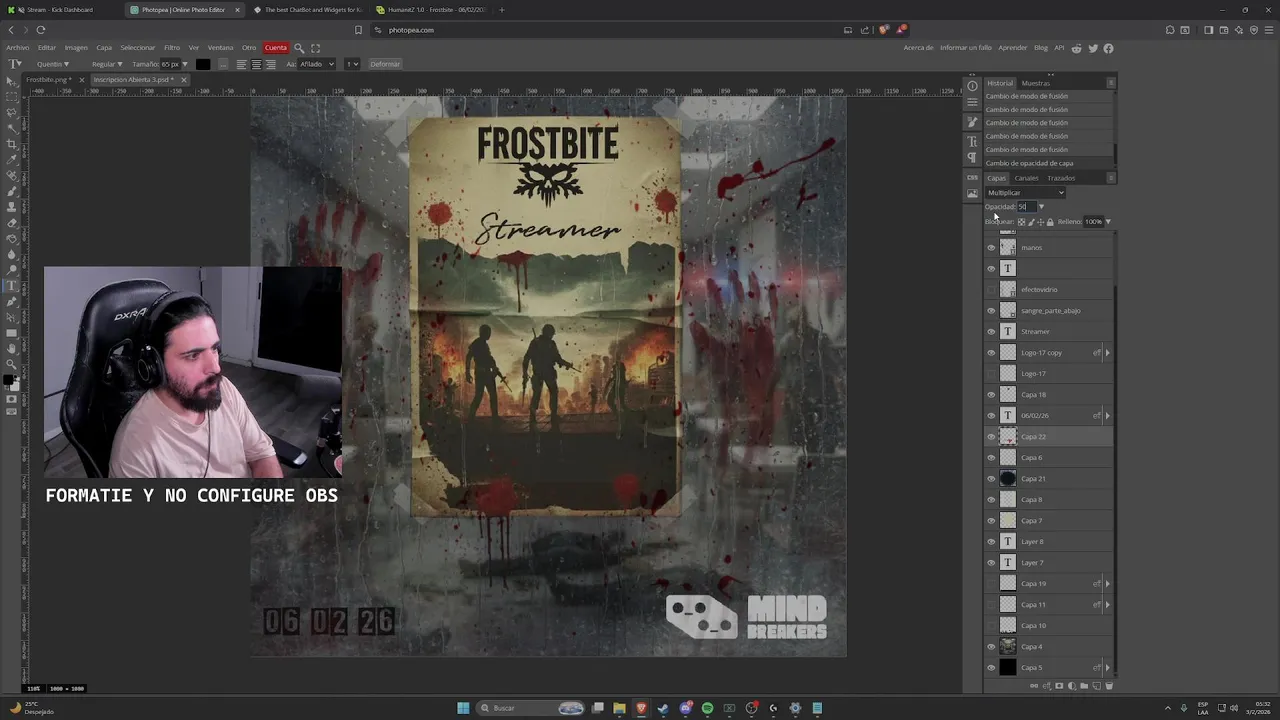
Task: Hide the sangre_parte_abajo layer
Action: point(991,310)
